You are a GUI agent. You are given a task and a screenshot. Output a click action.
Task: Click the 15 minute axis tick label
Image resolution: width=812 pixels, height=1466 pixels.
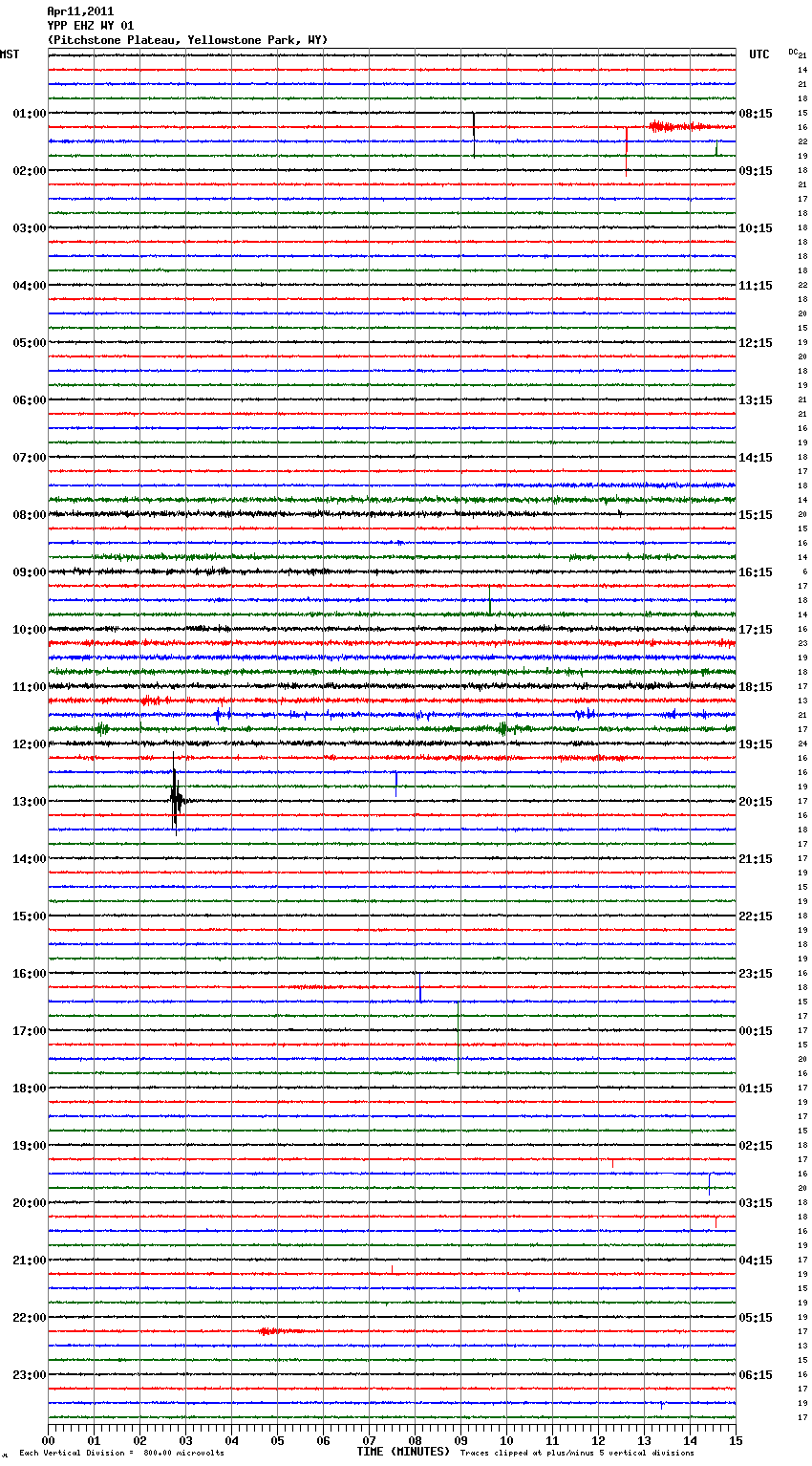[736, 1440]
